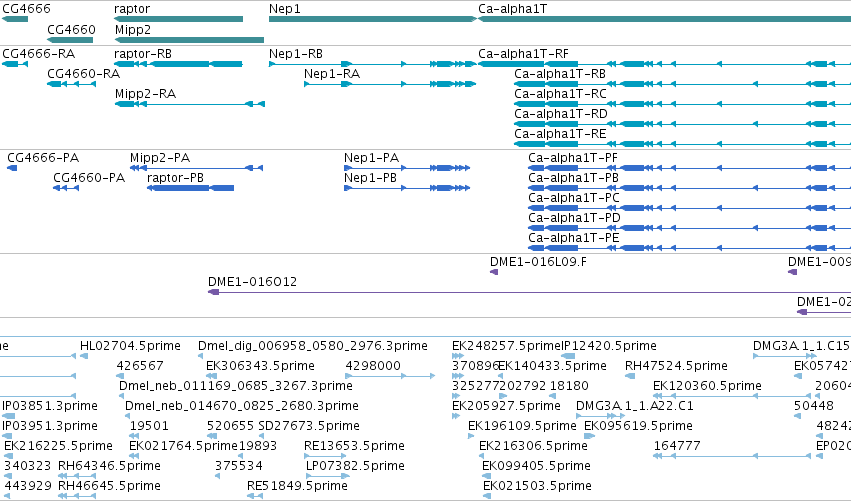Select the CG4666 gene bar

tap(15, 19)
